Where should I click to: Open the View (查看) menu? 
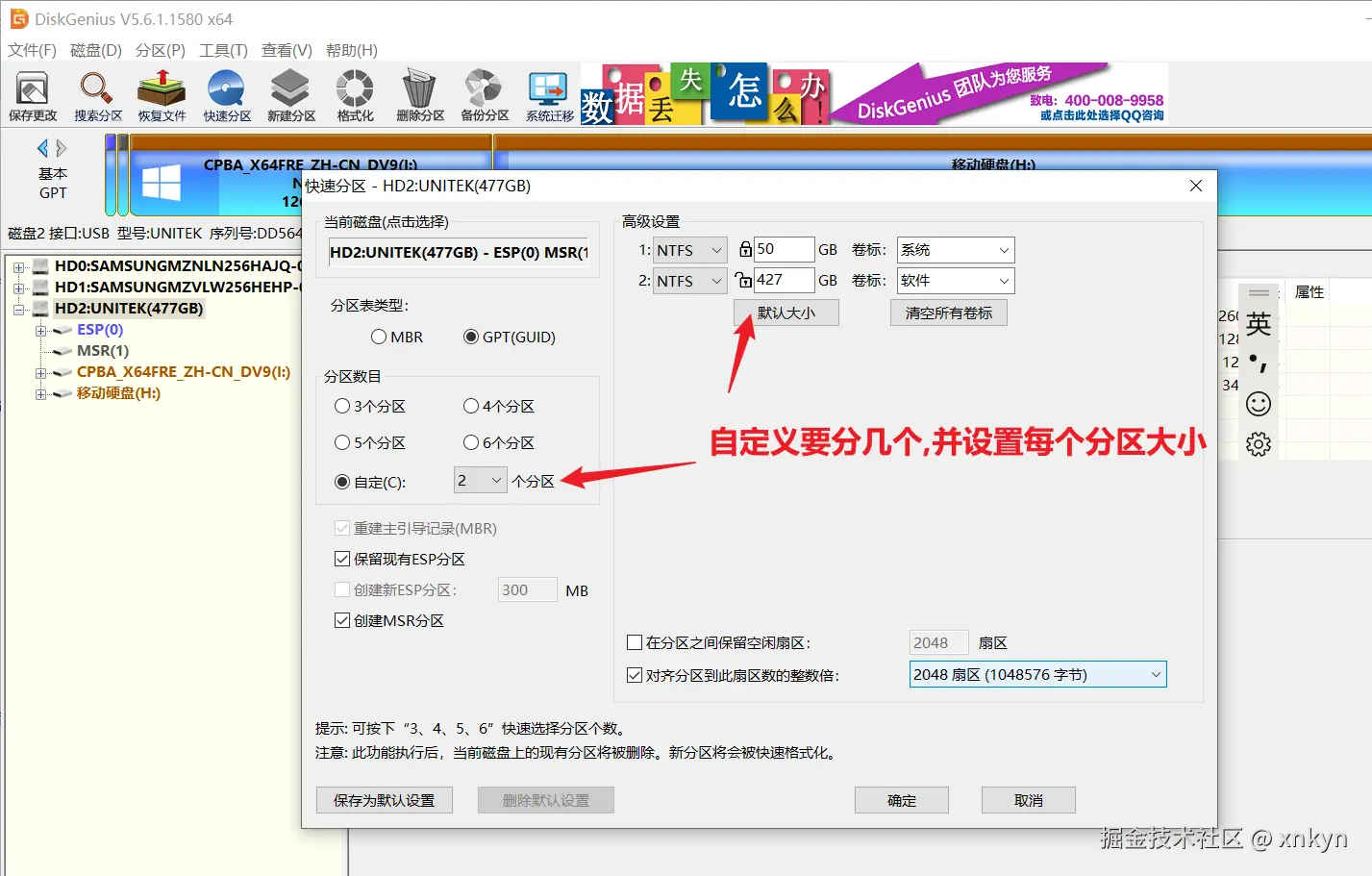[287, 50]
